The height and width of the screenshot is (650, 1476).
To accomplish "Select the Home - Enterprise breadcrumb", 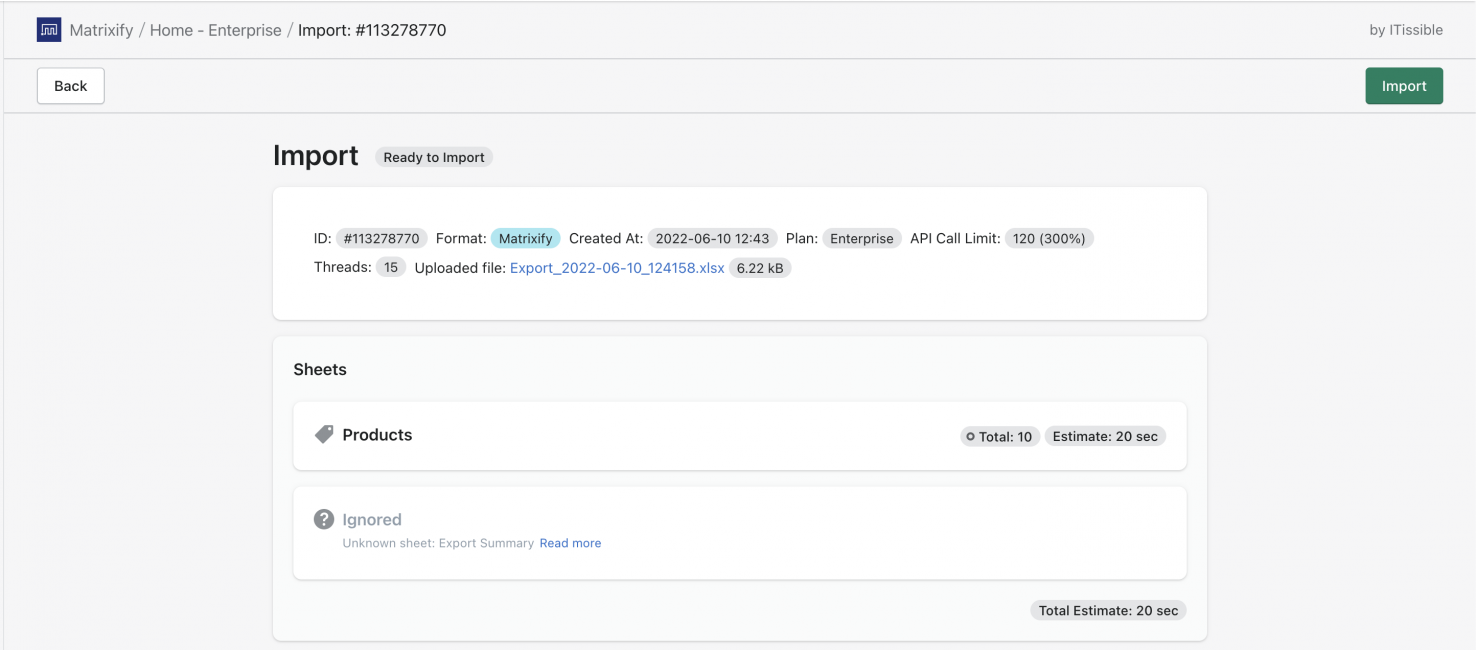I will 214,29.
